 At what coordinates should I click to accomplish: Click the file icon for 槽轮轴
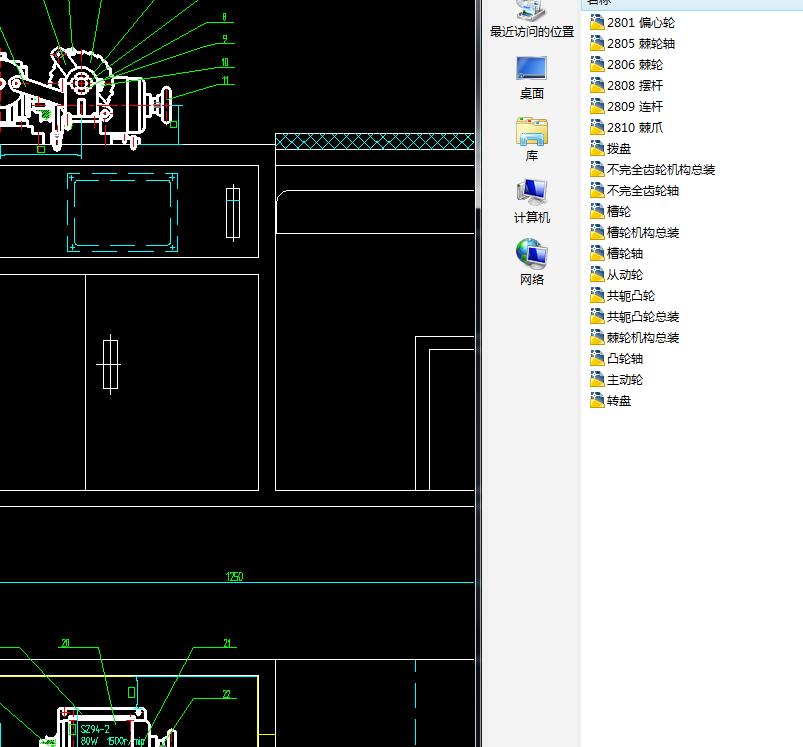(x=597, y=253)
